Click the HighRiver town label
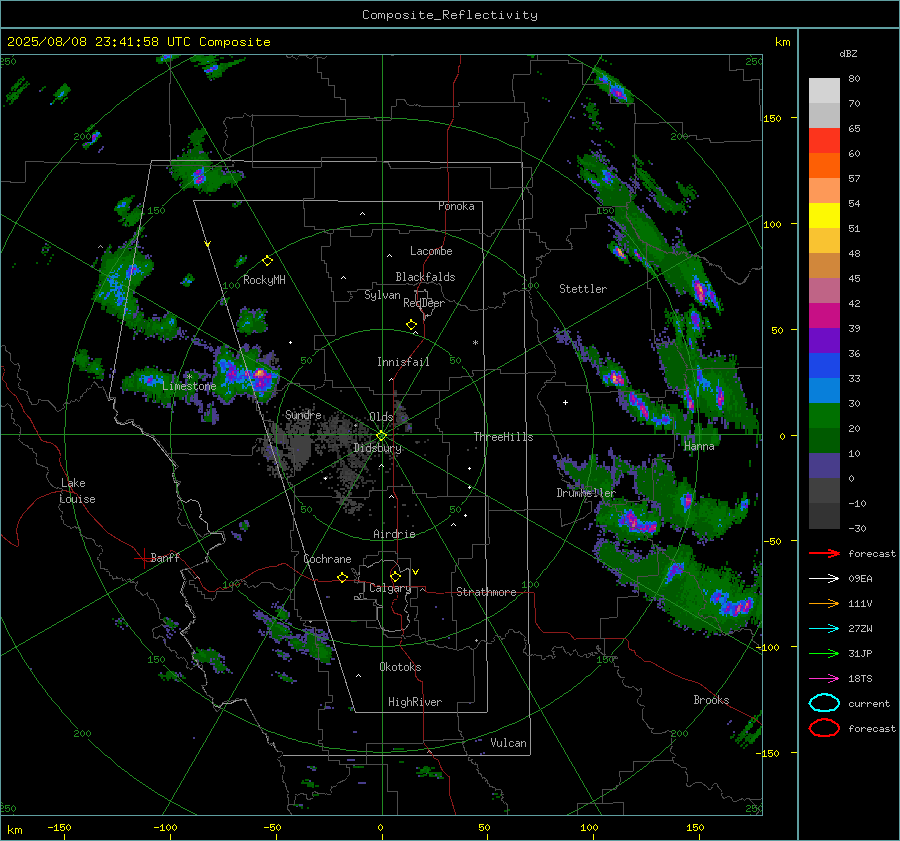900x841 pixels. coord(415,702)
